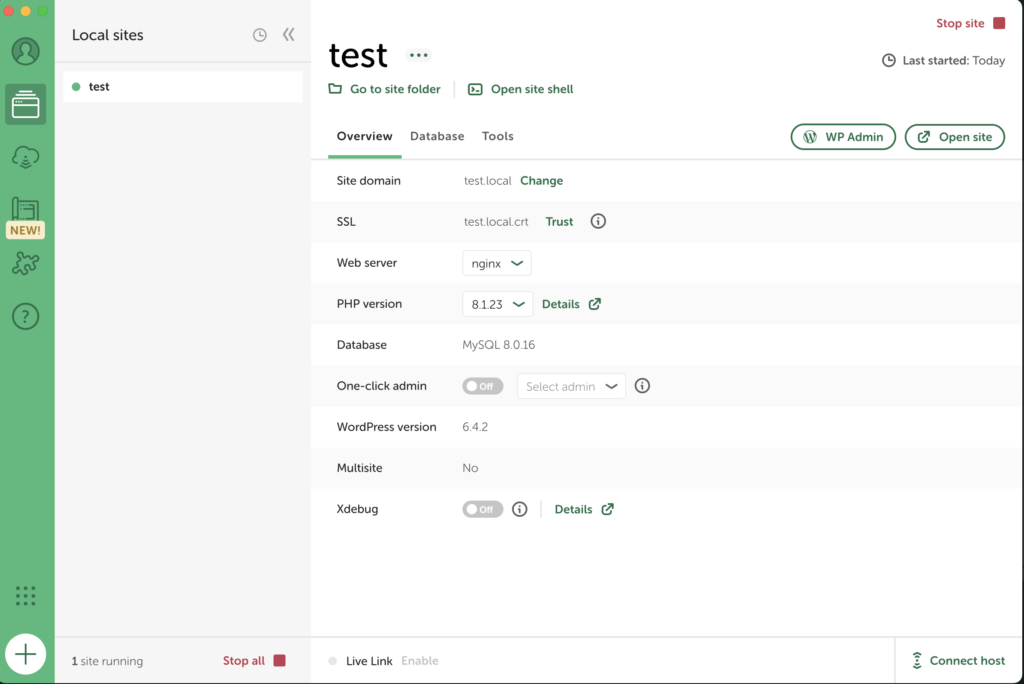Click Enable next to Live Link

coord(420,661)
